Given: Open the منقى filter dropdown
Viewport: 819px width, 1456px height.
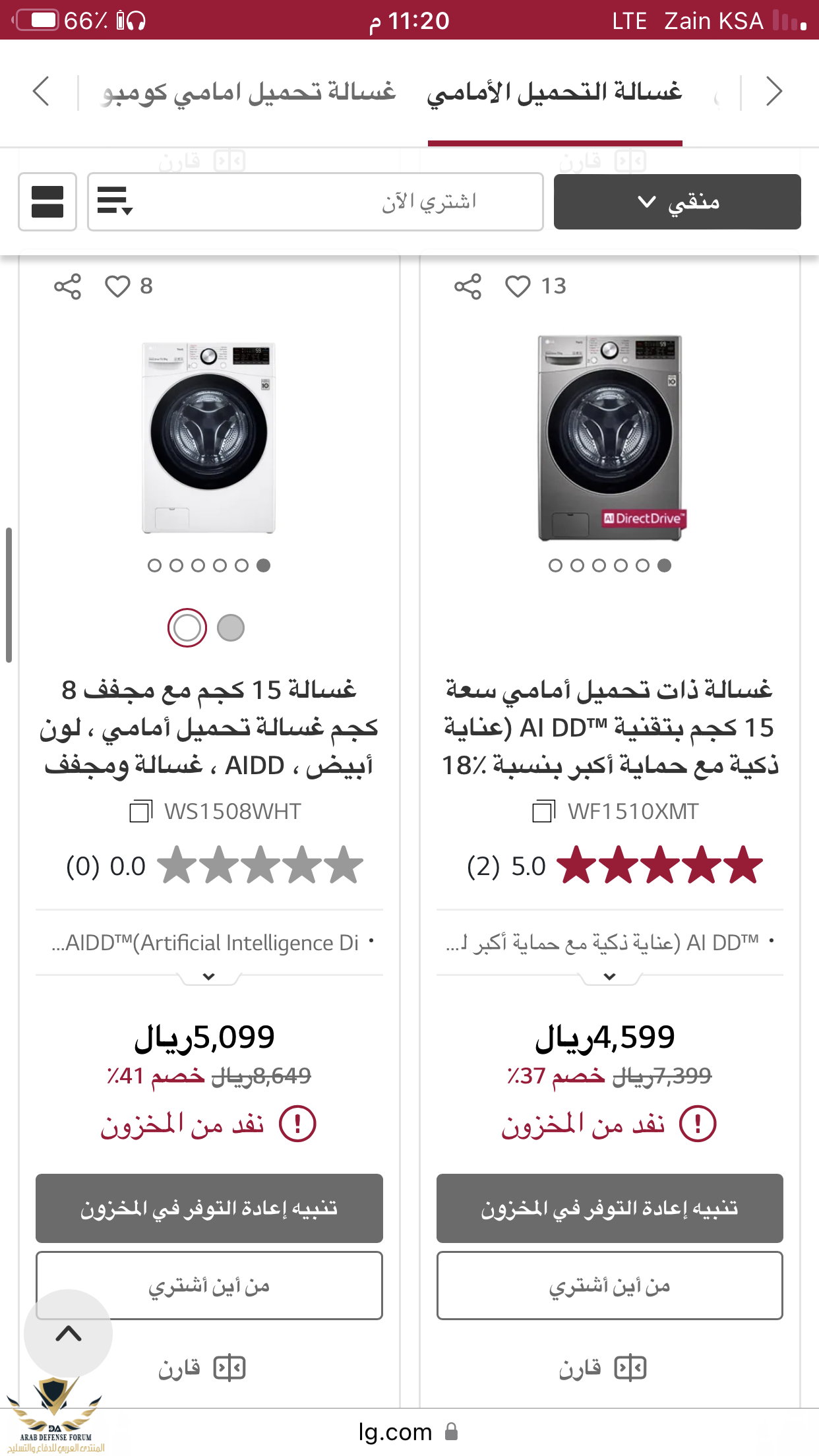Looking at the screenshot, I should (677, 202).
